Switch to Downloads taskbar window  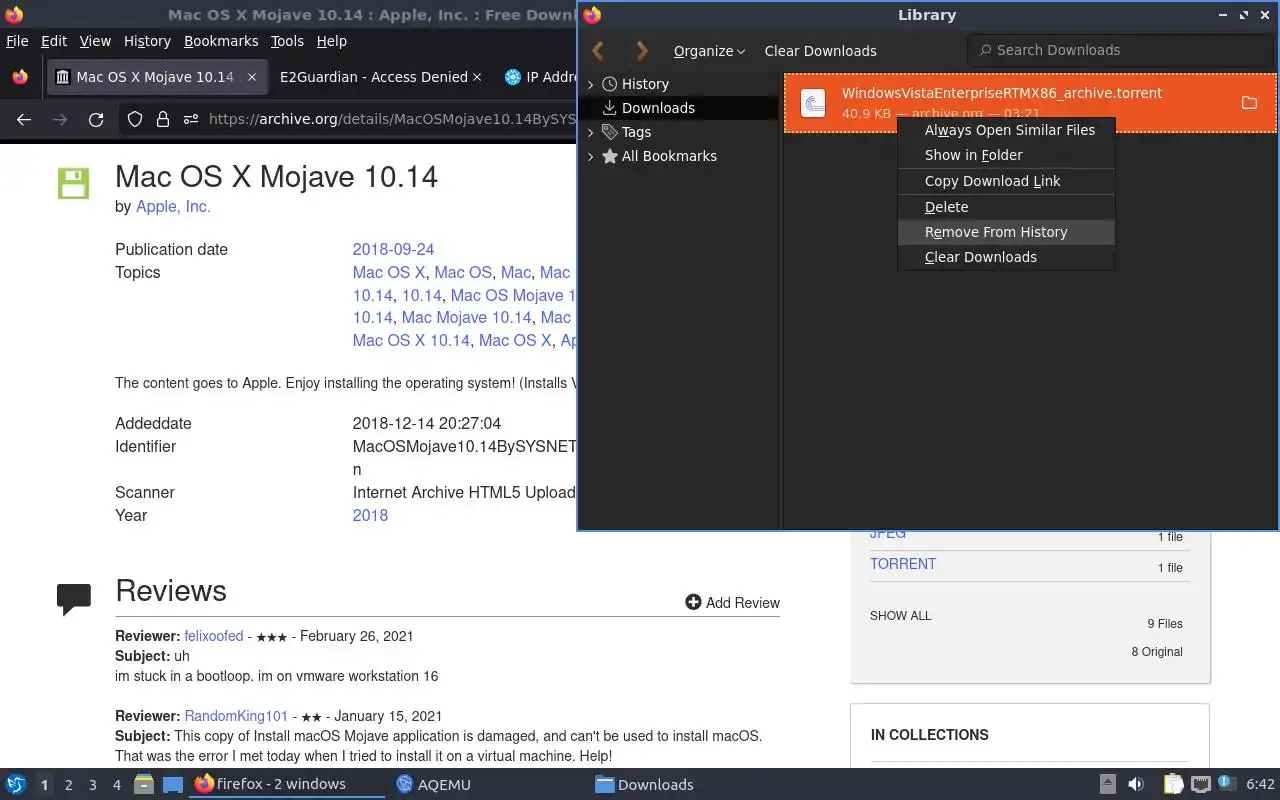click(644, 785)
